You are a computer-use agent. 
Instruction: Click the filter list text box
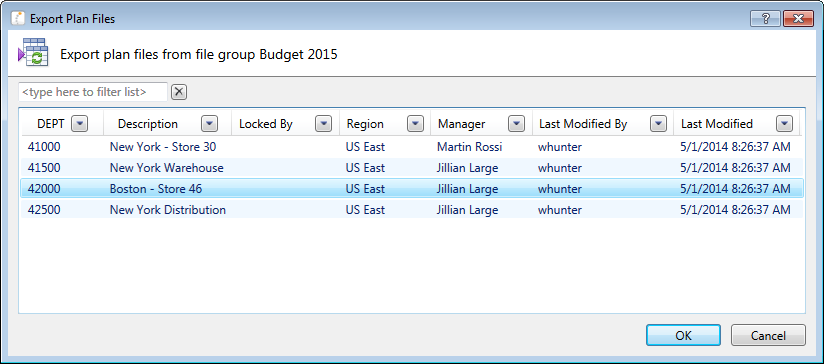point(93,92)
